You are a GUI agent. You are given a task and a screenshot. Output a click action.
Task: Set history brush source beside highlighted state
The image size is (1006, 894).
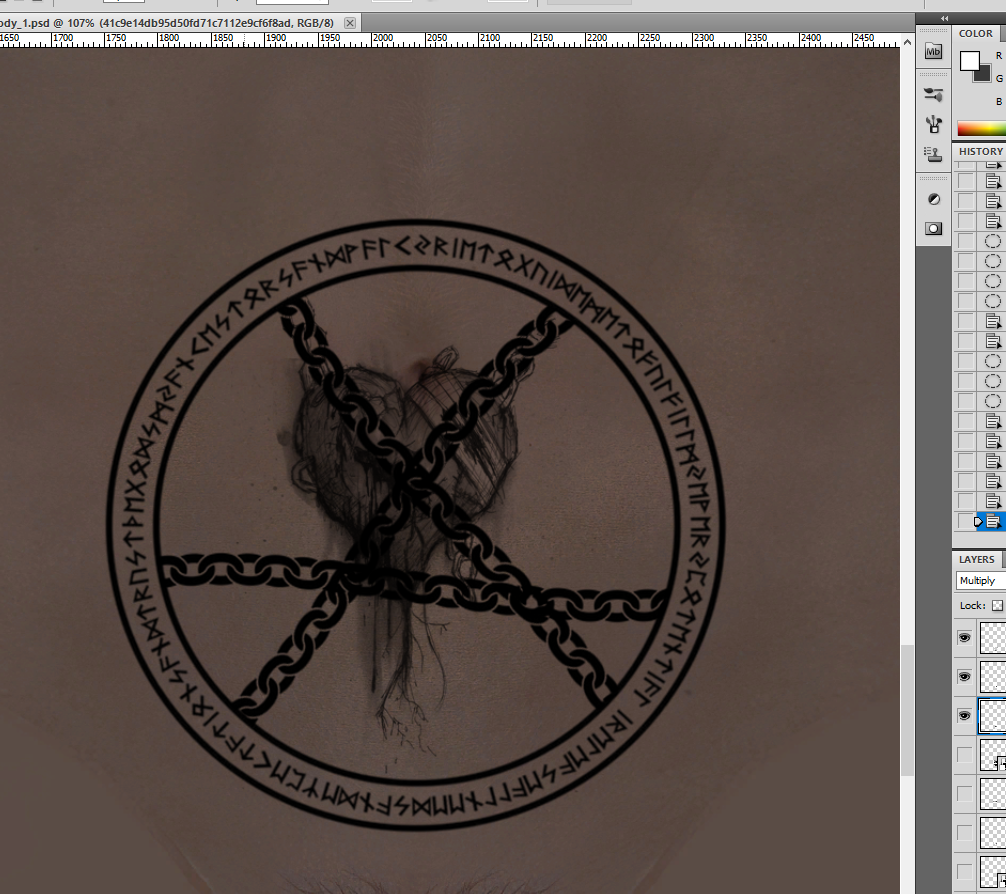point(966,522)
